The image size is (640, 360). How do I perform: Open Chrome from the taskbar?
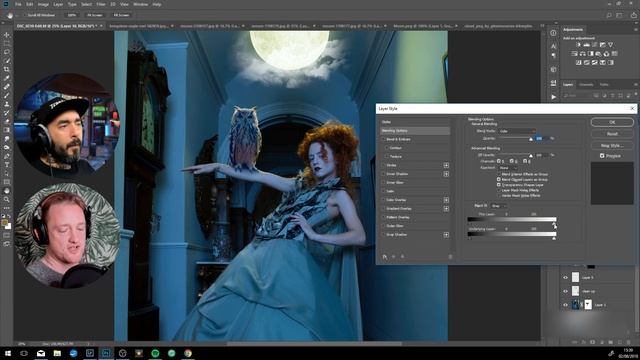click(188, 353)
